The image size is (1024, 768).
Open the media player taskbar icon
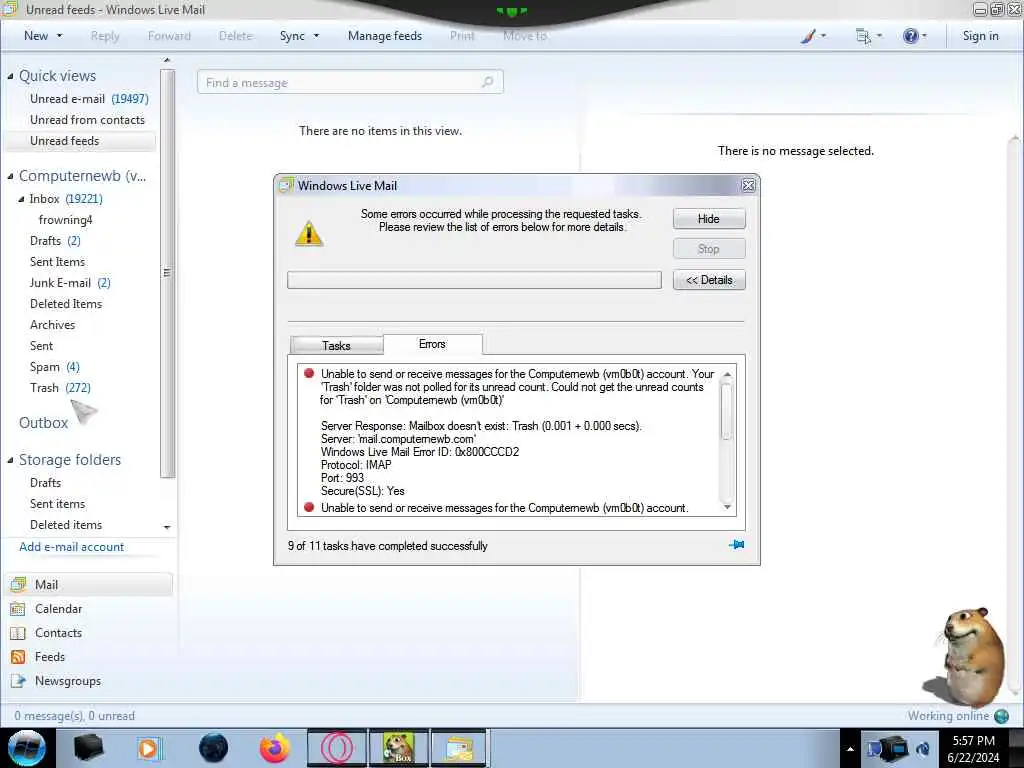(x=149, y=748)
